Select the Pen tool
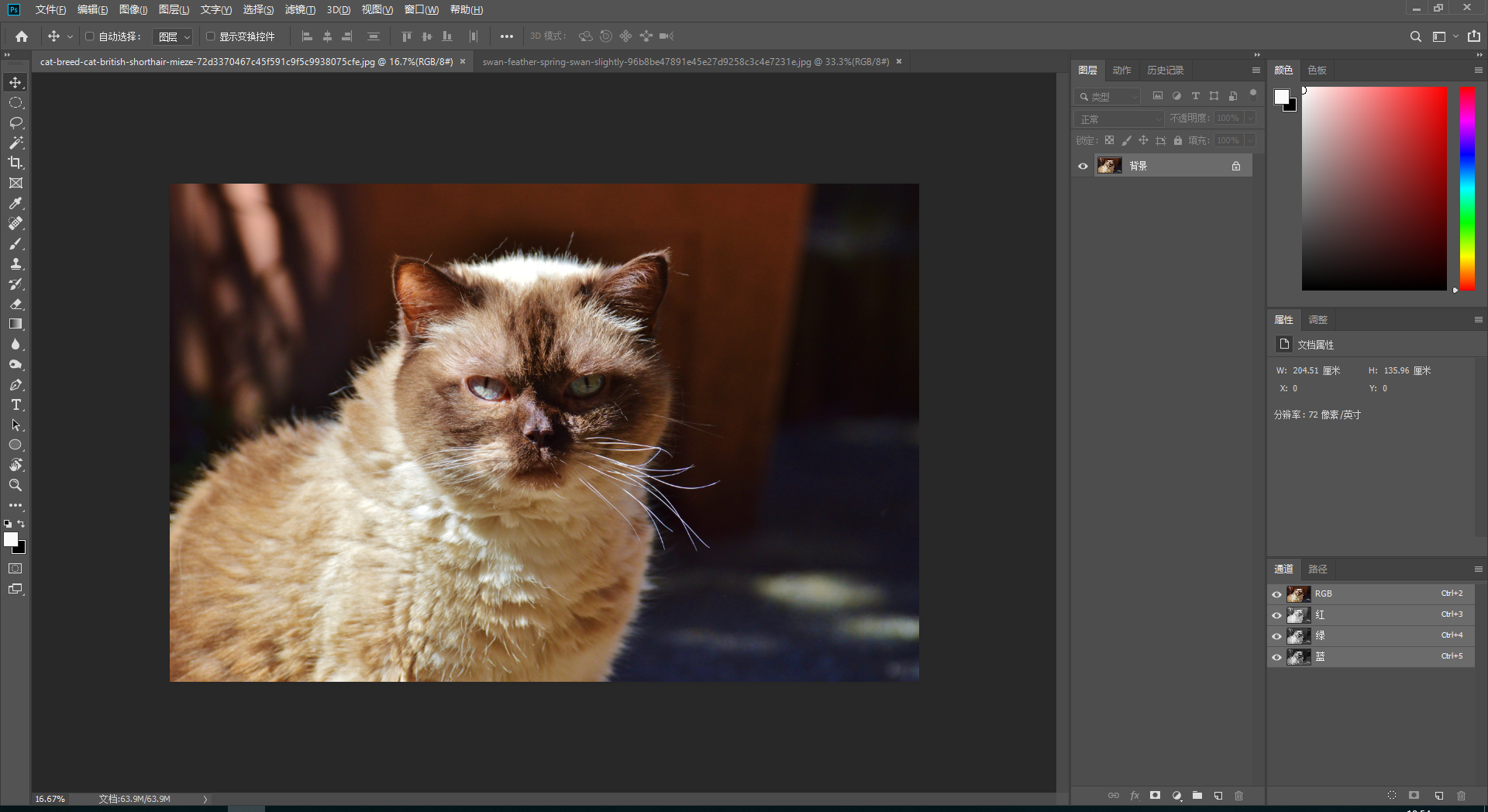Viewport: 1488px width, 812px height. tap(15, 384)
